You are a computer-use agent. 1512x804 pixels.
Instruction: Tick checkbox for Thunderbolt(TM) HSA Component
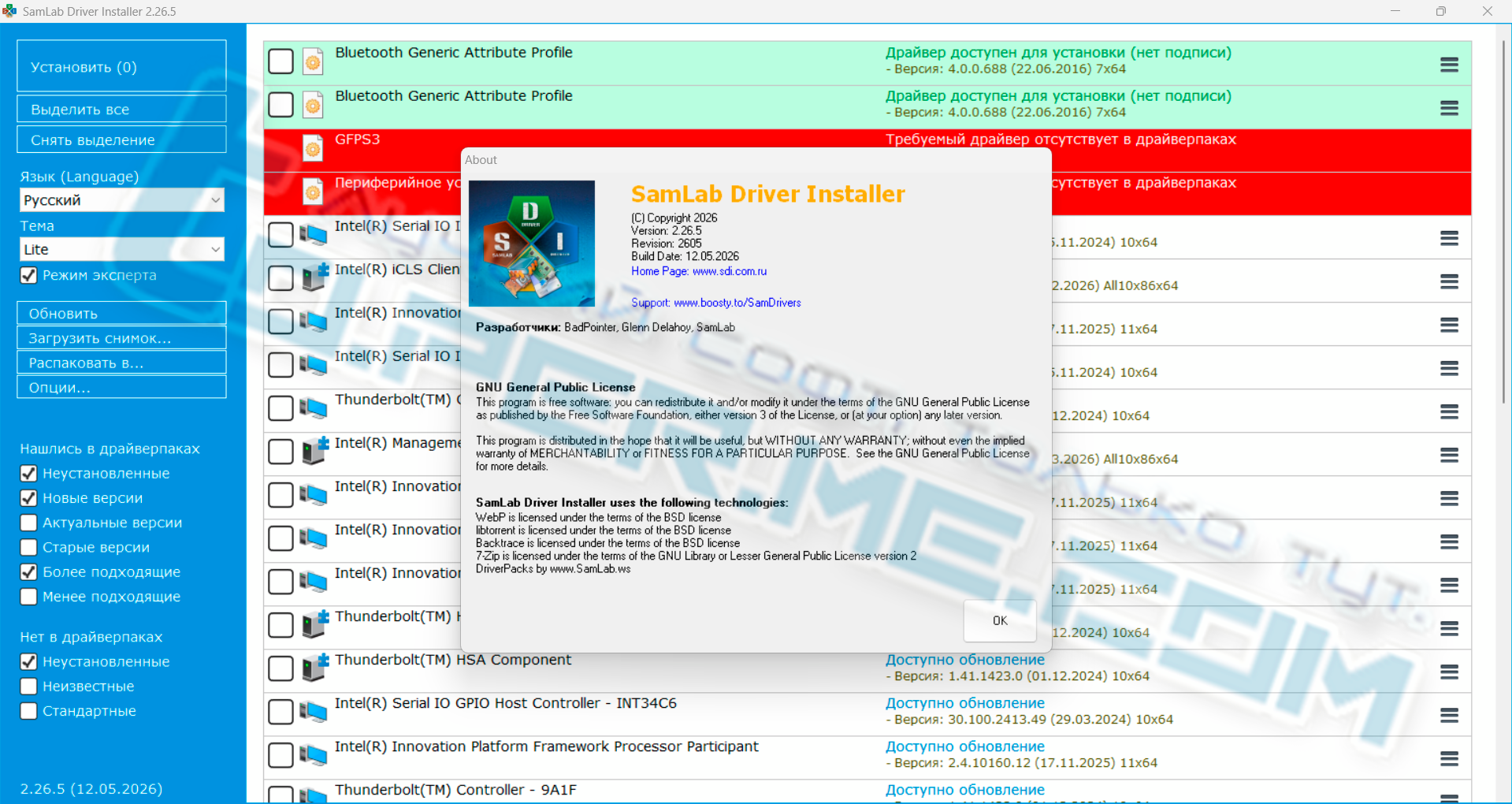[280, 668]
